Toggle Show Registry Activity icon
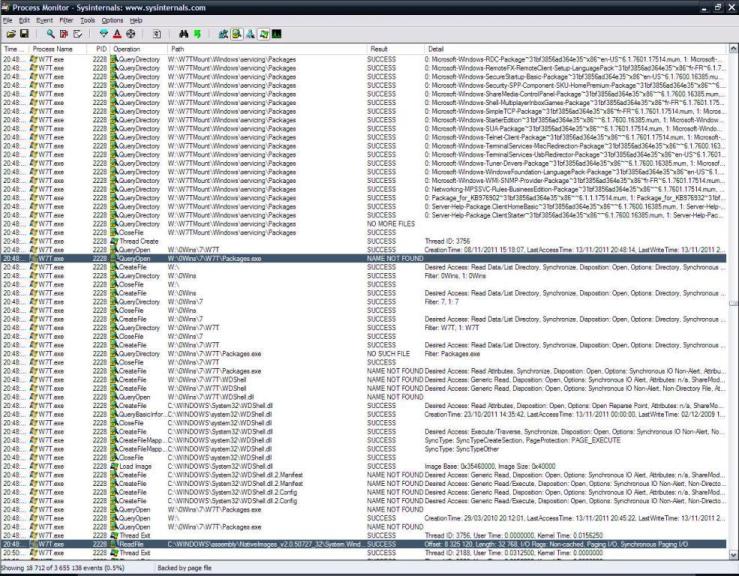This screenshot has height=576, width=739. coord(223,34)
